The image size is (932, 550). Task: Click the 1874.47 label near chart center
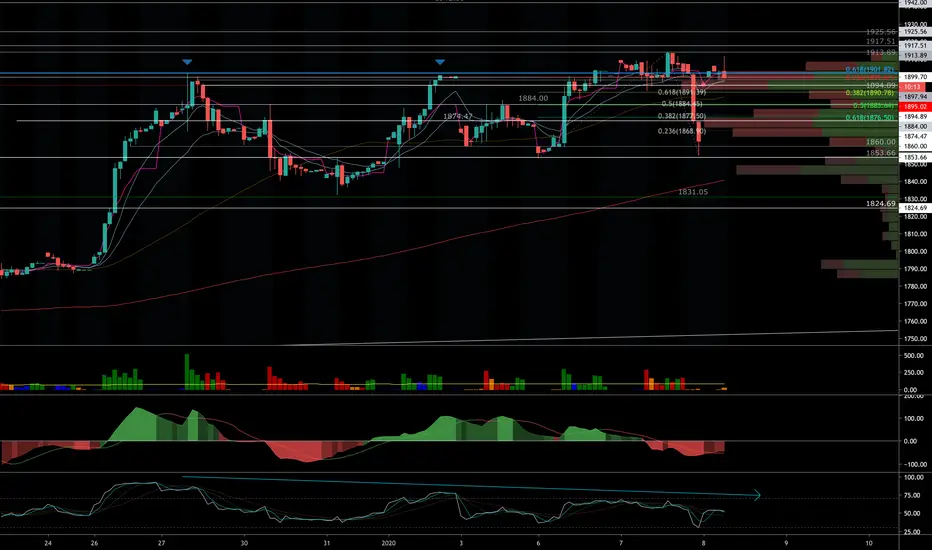(458, 116)
